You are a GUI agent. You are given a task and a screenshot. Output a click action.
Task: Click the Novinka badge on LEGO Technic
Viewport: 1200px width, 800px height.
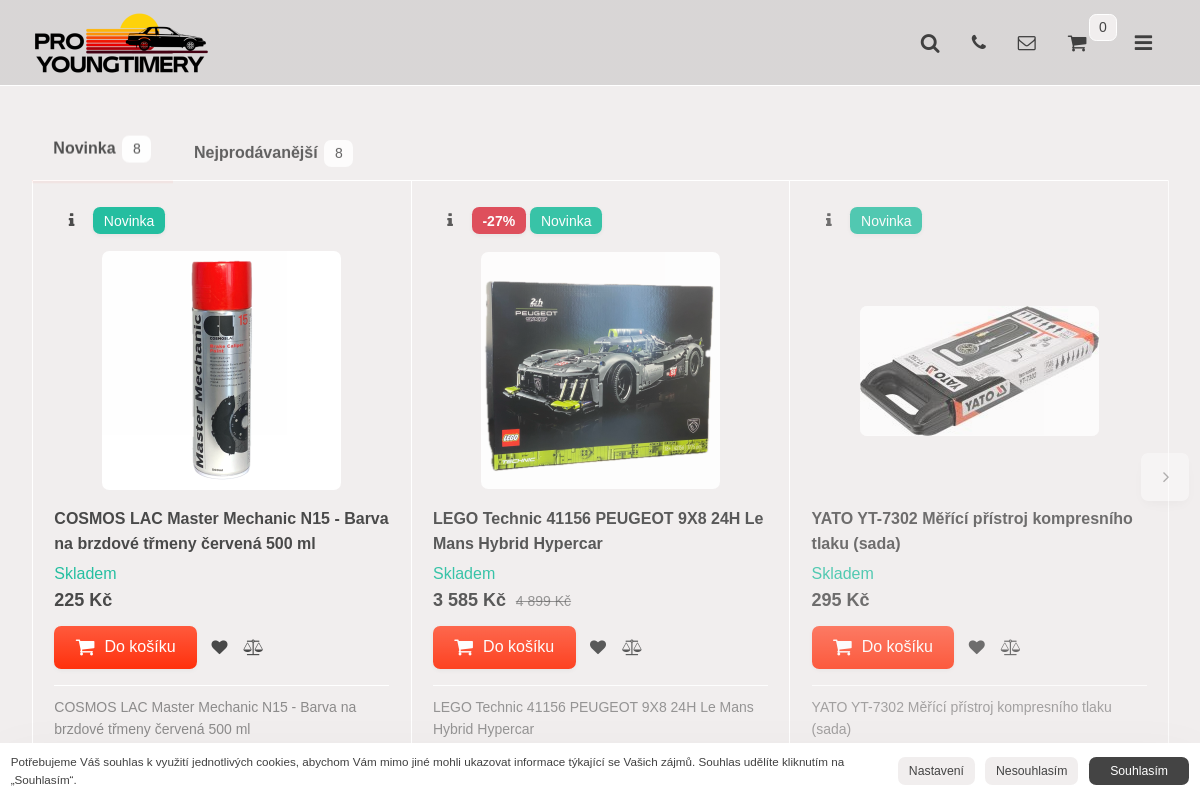566,221
